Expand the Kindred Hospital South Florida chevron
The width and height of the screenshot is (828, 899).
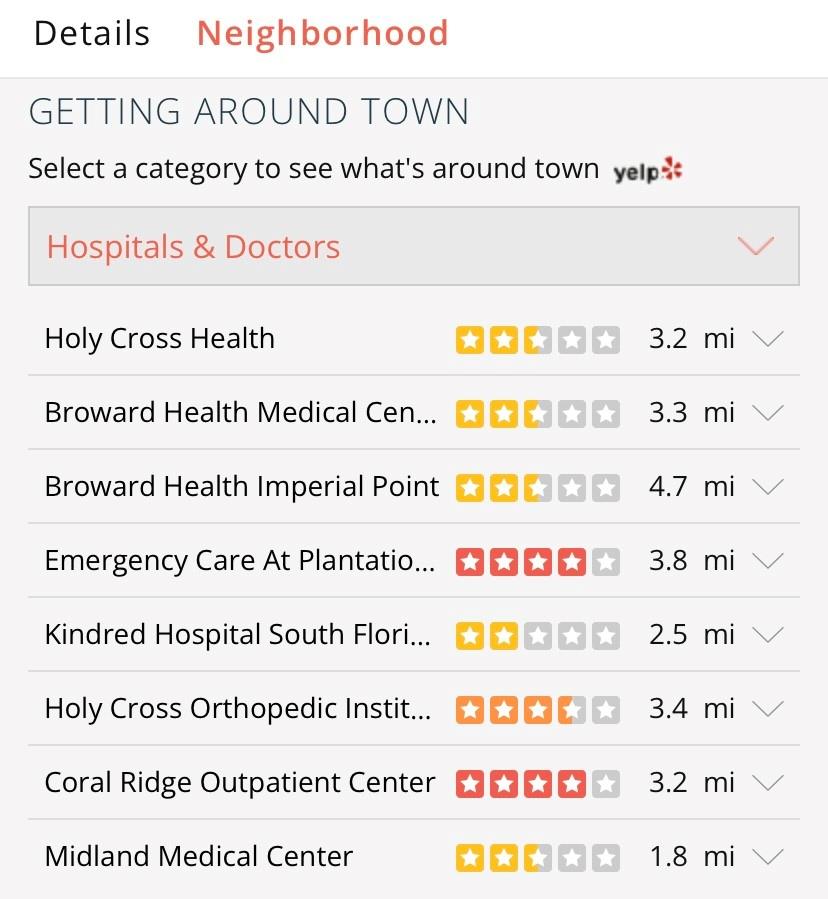768,635
